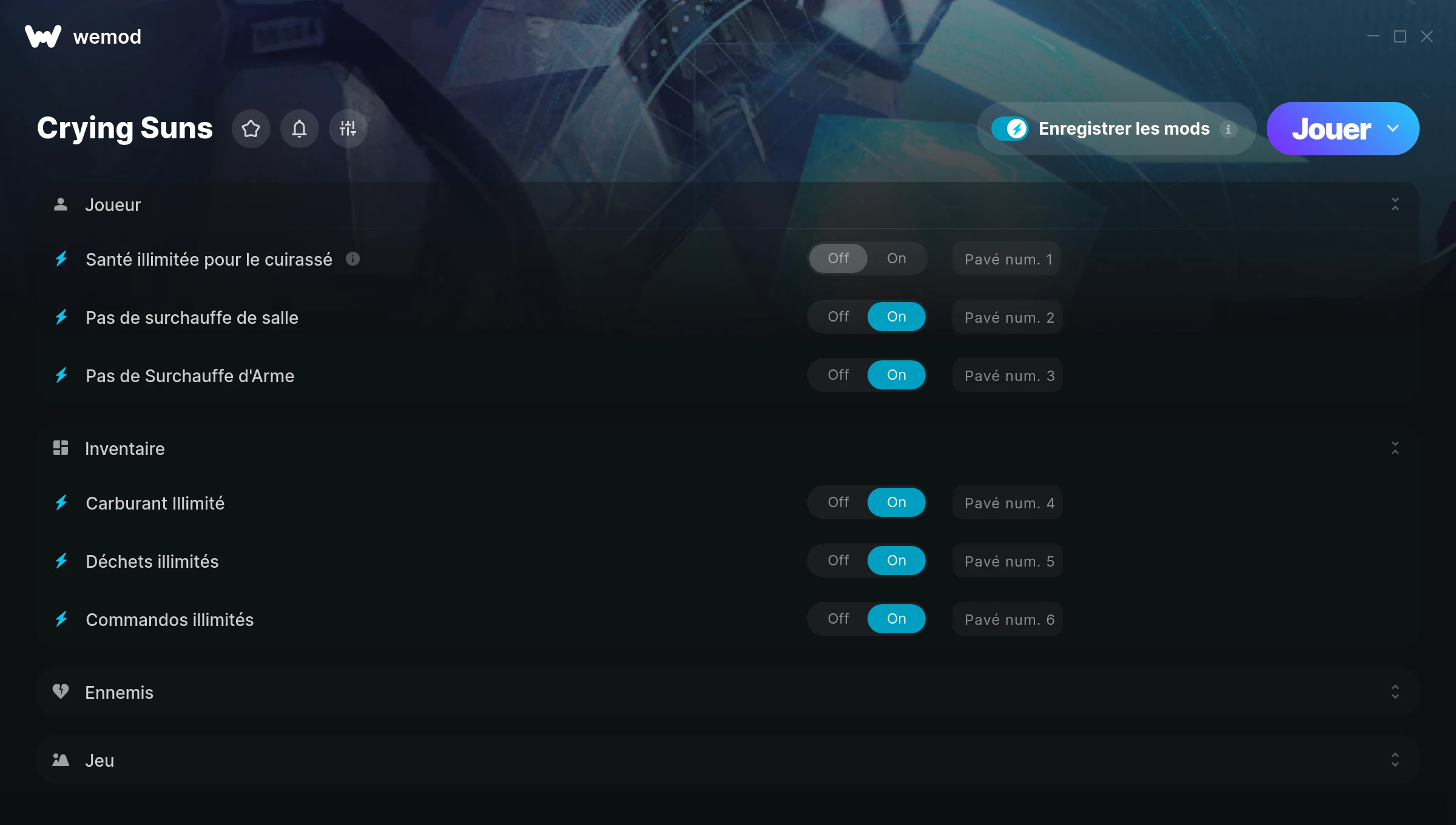Collapse the Joueur section
Image resolution: width=1456 pixels, height=825 pixels.
pyautogui.click(x=1395, y=204)
